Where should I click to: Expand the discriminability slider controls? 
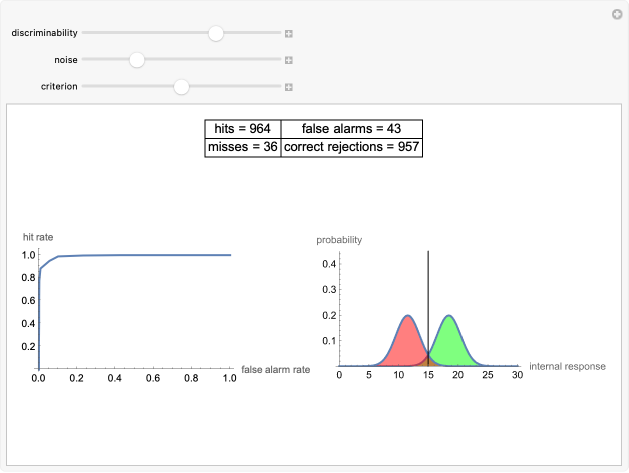tap(288, 34)
